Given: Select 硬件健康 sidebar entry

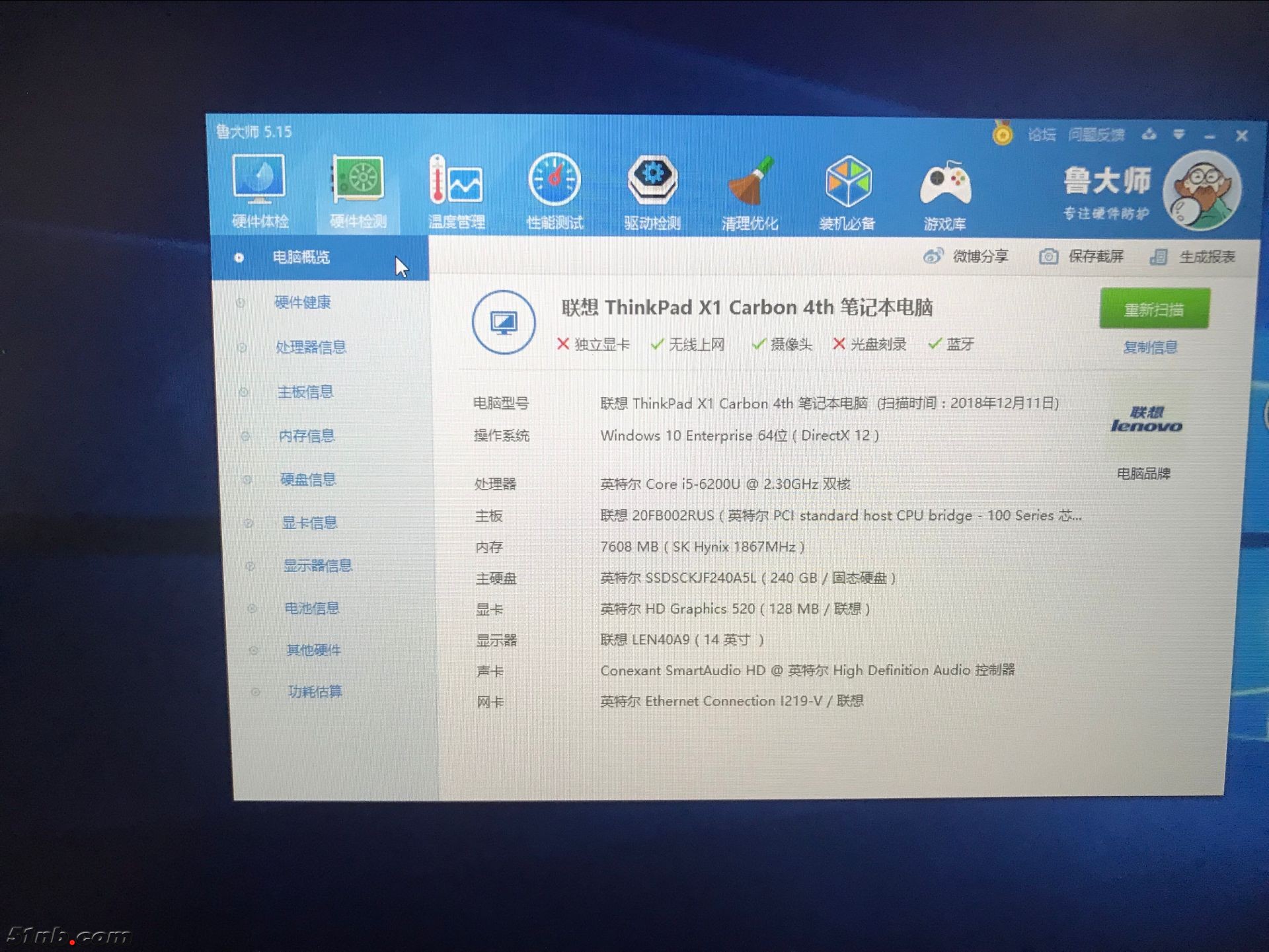Looking at the screenshot, I should pyautogui.click(x=302, y=303).
